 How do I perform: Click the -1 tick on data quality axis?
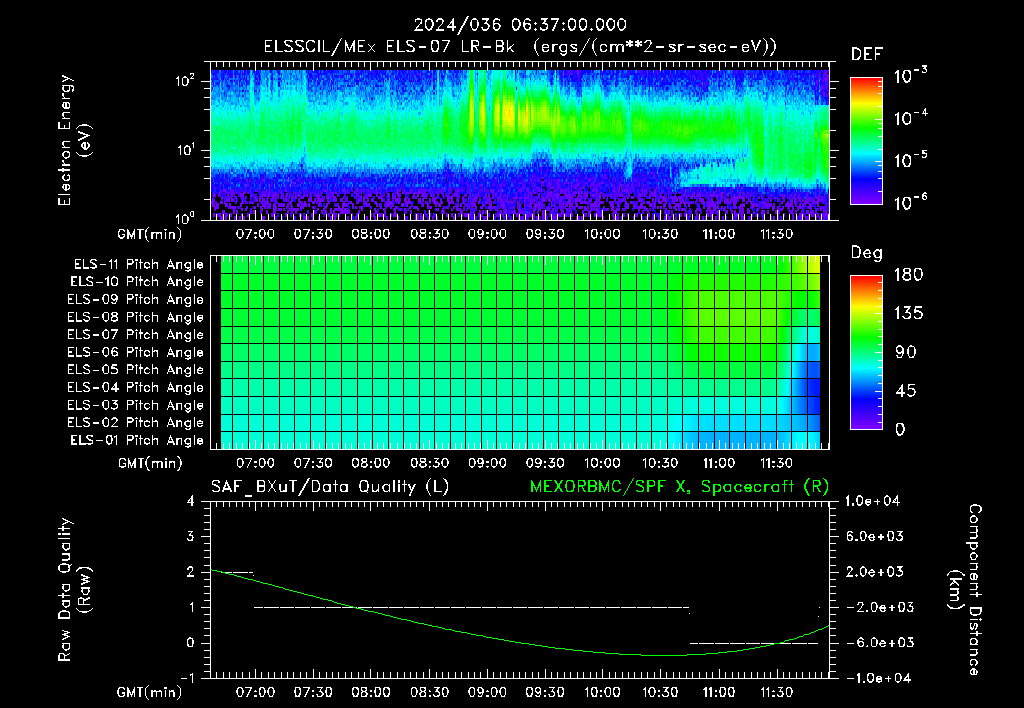point(187,678)
